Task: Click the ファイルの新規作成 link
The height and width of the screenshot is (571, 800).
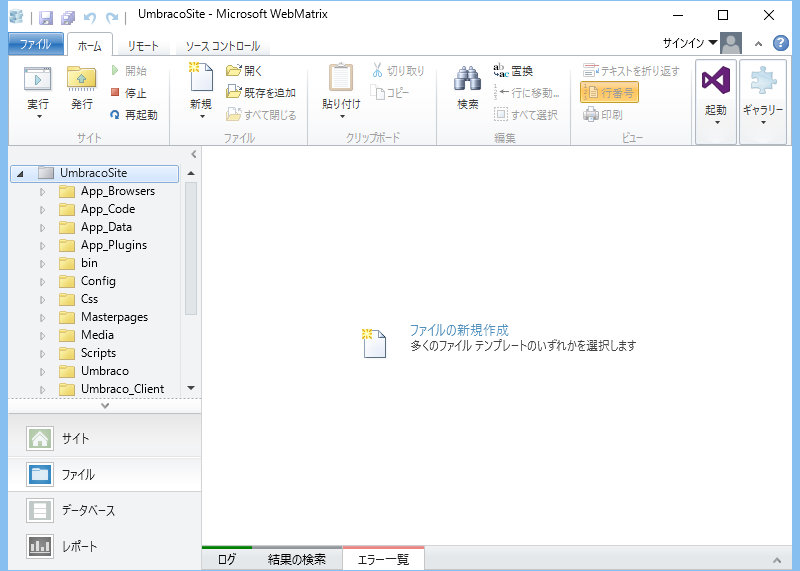Action: (459, 330)
